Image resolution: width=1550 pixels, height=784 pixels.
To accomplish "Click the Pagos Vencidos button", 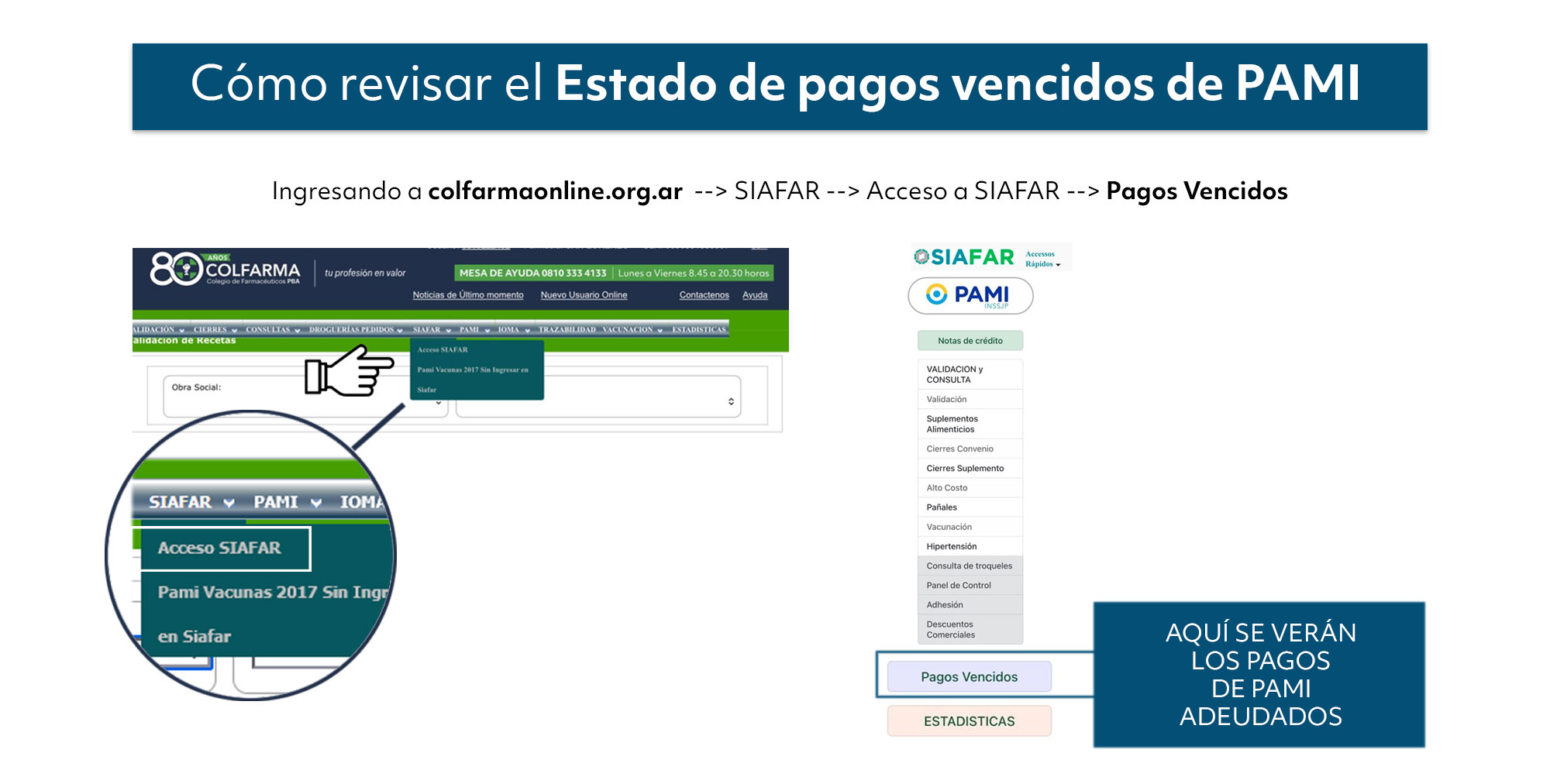I will click(x=969, y=677).
